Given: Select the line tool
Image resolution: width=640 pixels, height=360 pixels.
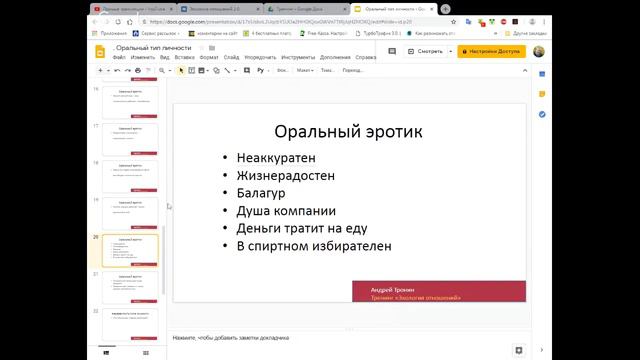Looking at the screenshot, I should coord(227,71).
